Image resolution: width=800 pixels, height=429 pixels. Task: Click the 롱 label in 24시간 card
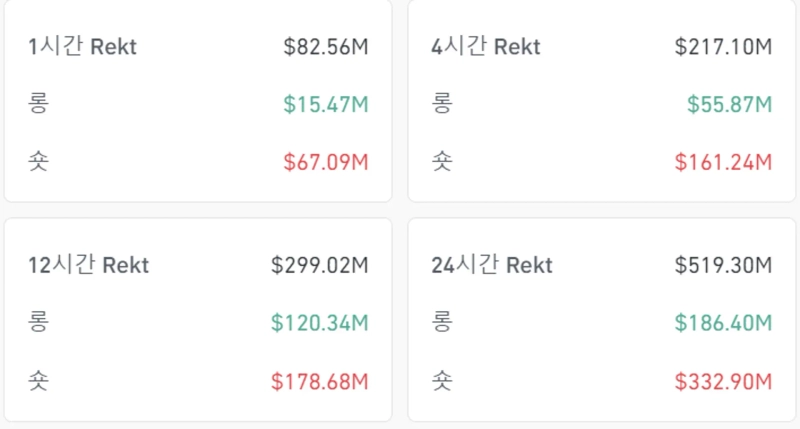(x=442, y=323)
